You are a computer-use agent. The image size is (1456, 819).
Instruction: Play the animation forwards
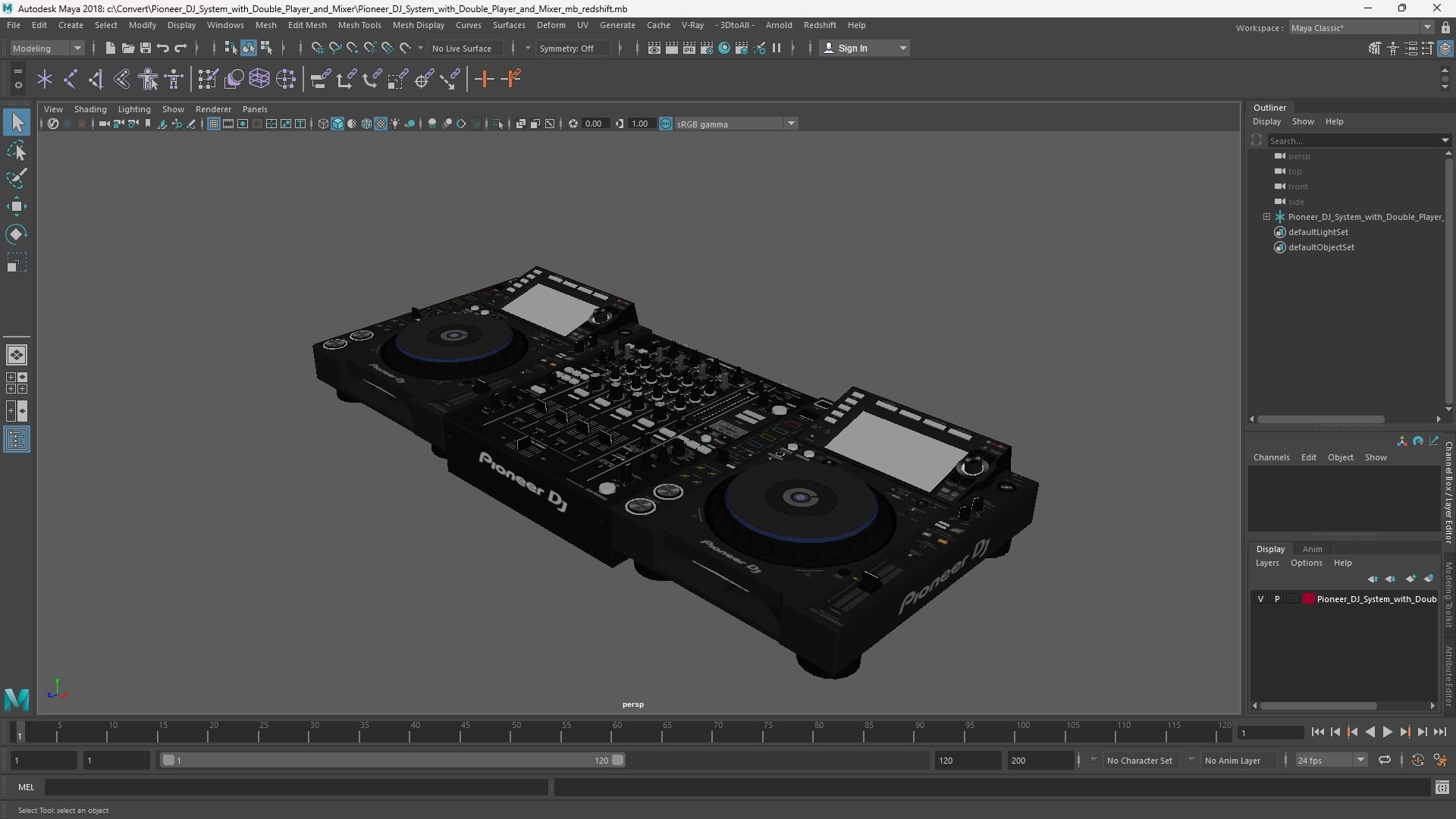tap(1387, 732)
